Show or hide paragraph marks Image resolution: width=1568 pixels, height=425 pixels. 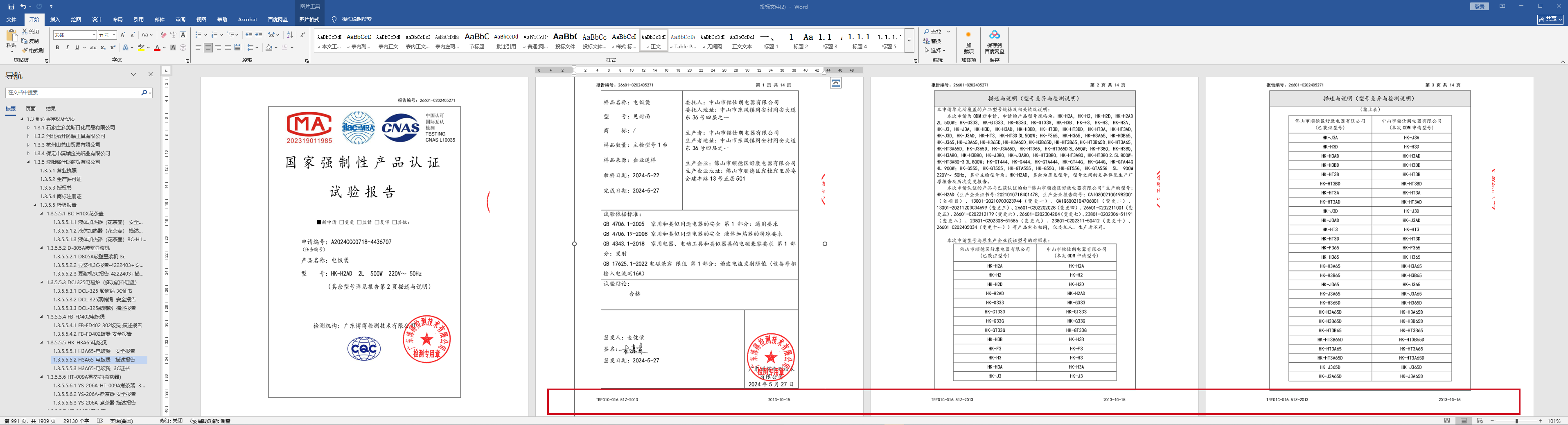coord(302,35)
